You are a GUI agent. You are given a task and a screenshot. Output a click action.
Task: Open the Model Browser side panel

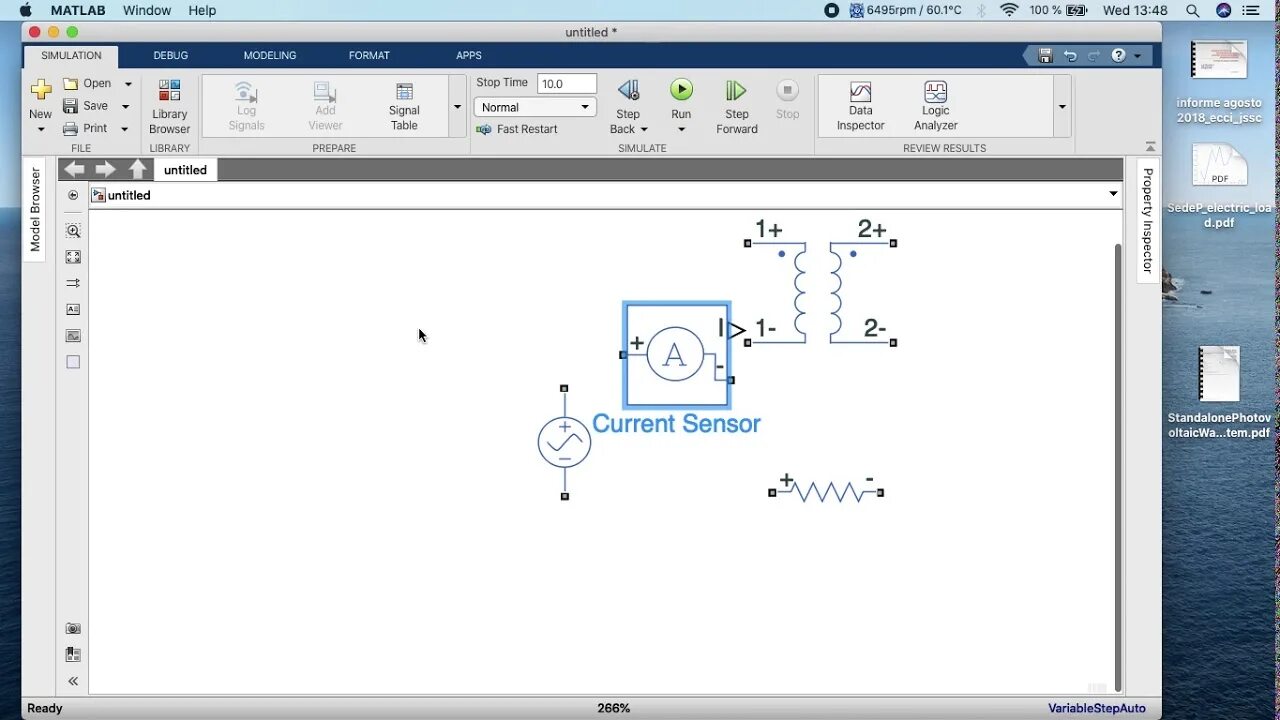pos(35,209)
